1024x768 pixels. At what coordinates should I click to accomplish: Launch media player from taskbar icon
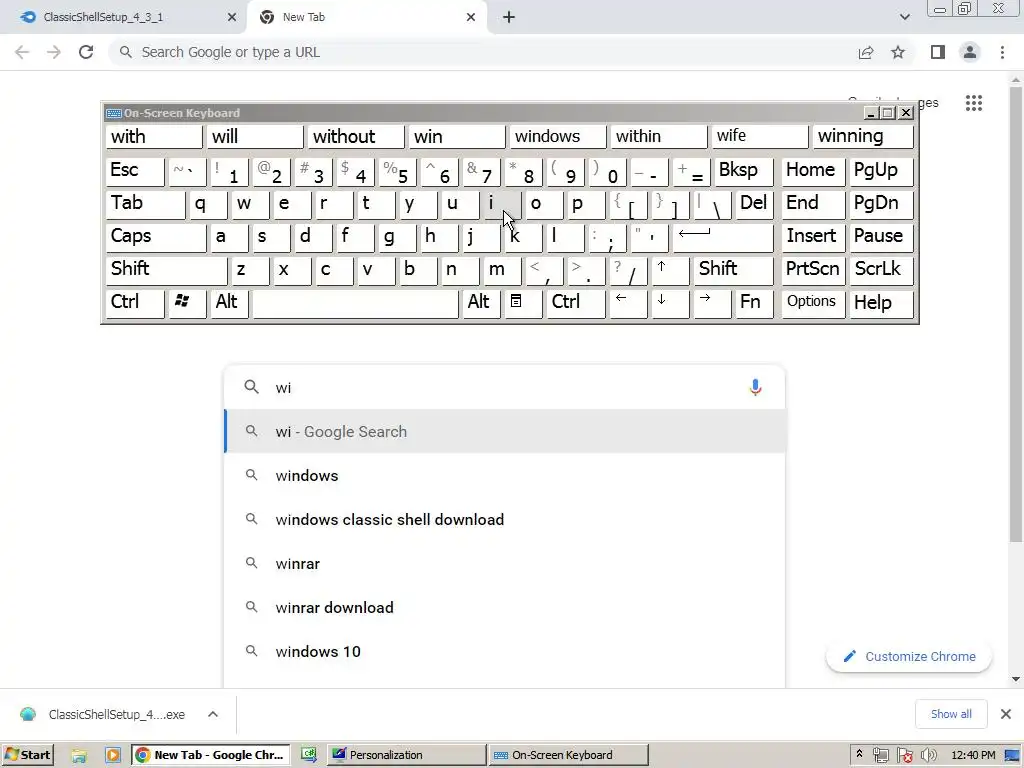112,756
